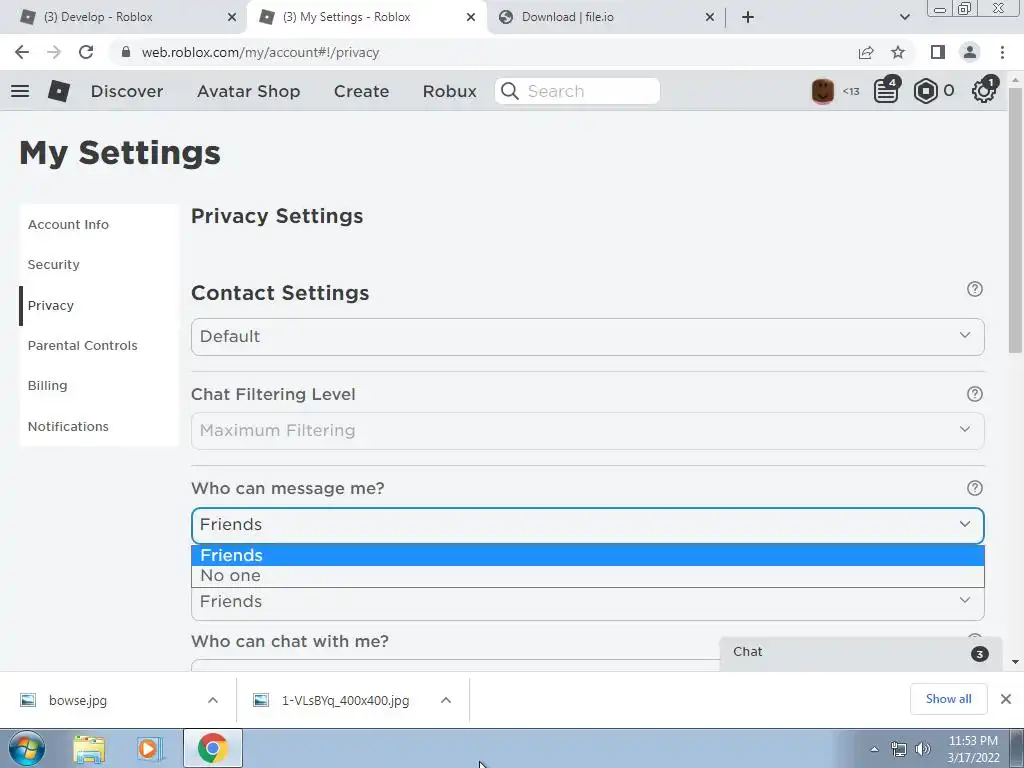Click the site lock icon
Image resolution: width=1024 pixels, height=768 pixels.
[x=126, y=52]
